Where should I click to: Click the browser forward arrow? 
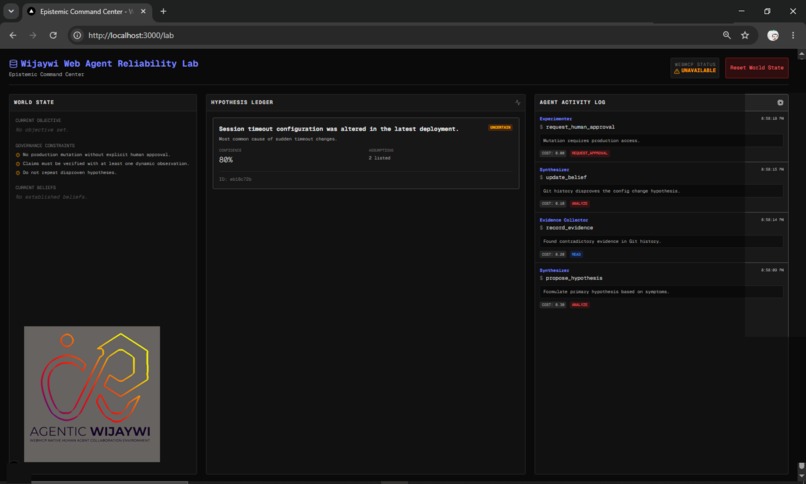[33, 35]
